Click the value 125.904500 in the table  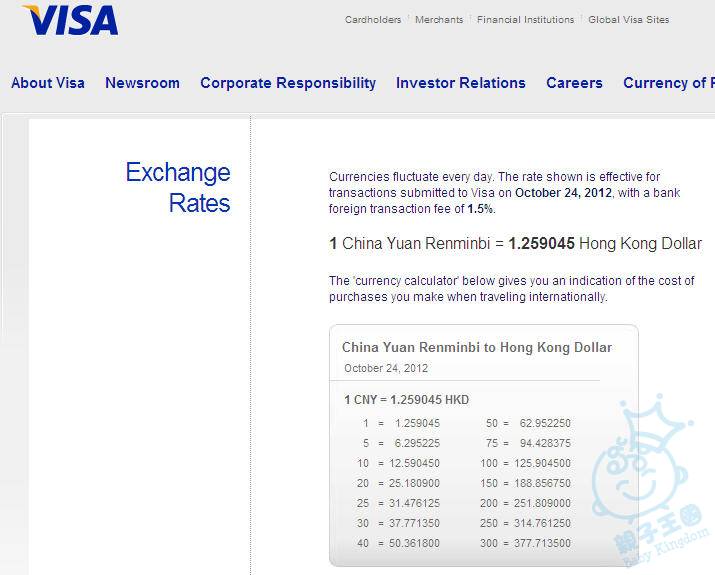point(542,463)
